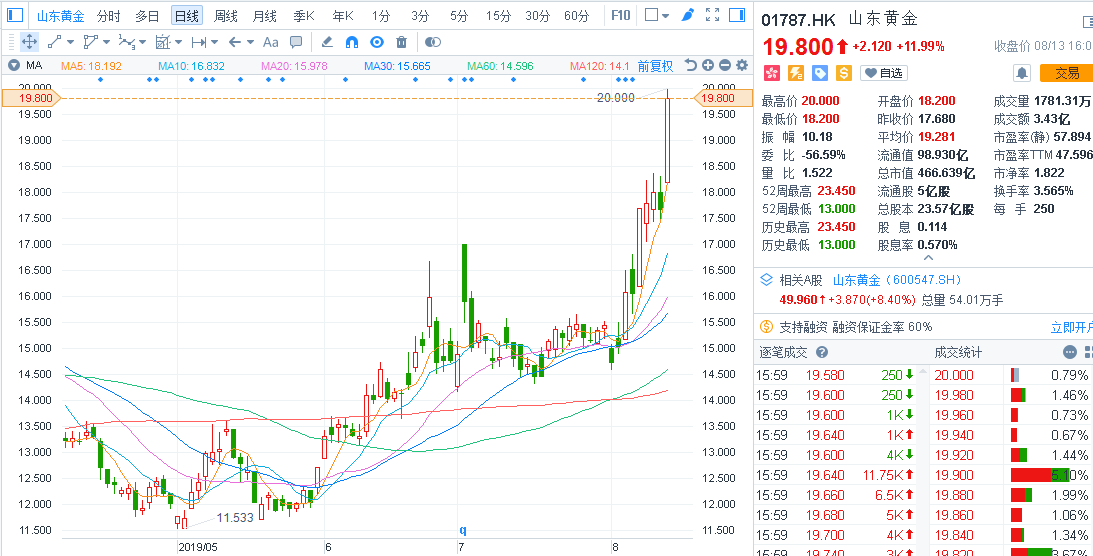Open related A-share 山东黄金 (600547.SH) link
1093x556 pixels.
point(898,280)
